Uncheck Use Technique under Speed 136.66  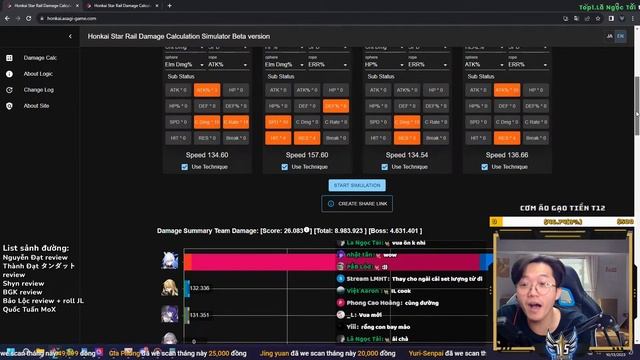click(484, 167)
